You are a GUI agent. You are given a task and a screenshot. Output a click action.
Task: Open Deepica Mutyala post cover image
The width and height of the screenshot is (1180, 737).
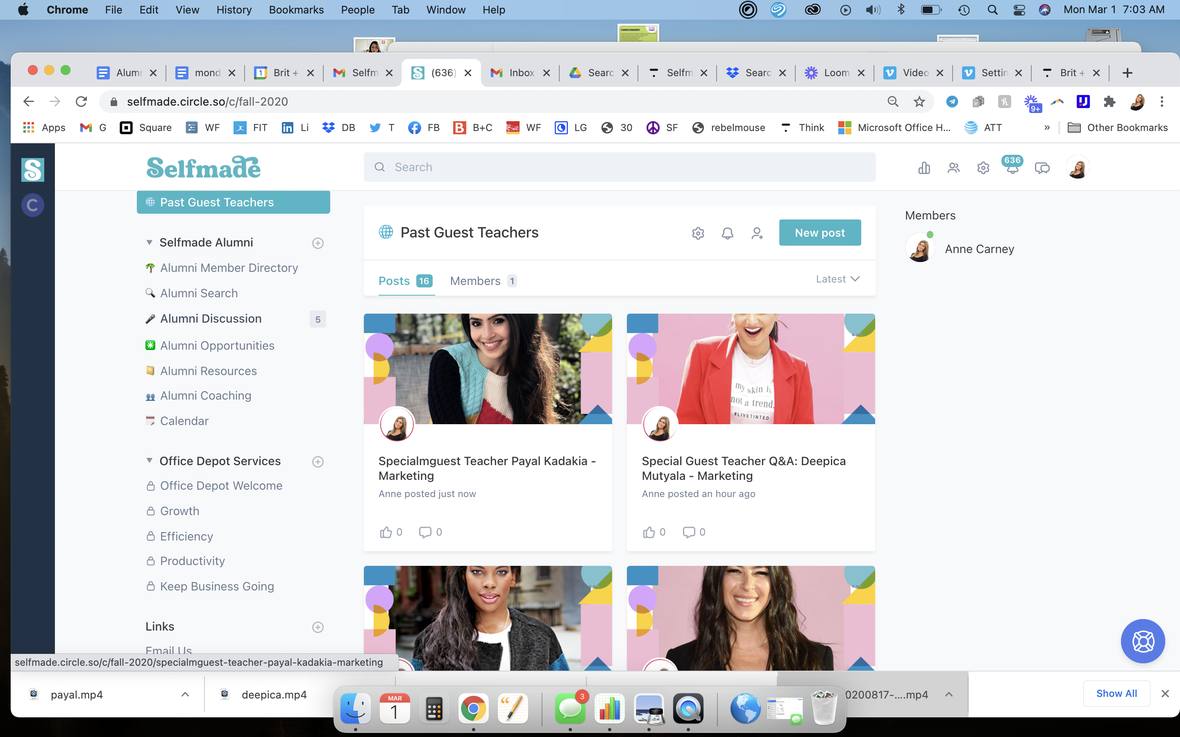(x=750, y=369)
